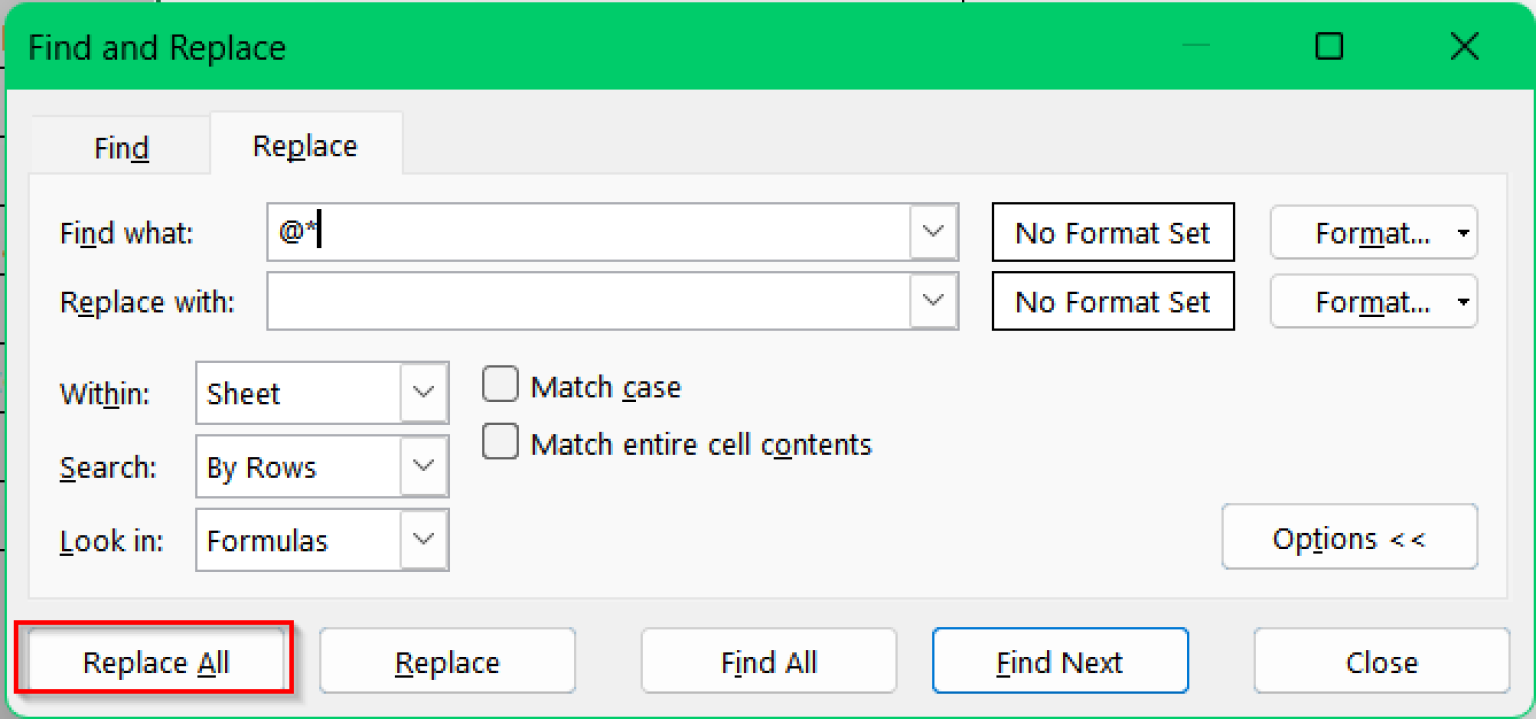Enable Match entire cell contents

pyautogui.click(x=499, y=441)
